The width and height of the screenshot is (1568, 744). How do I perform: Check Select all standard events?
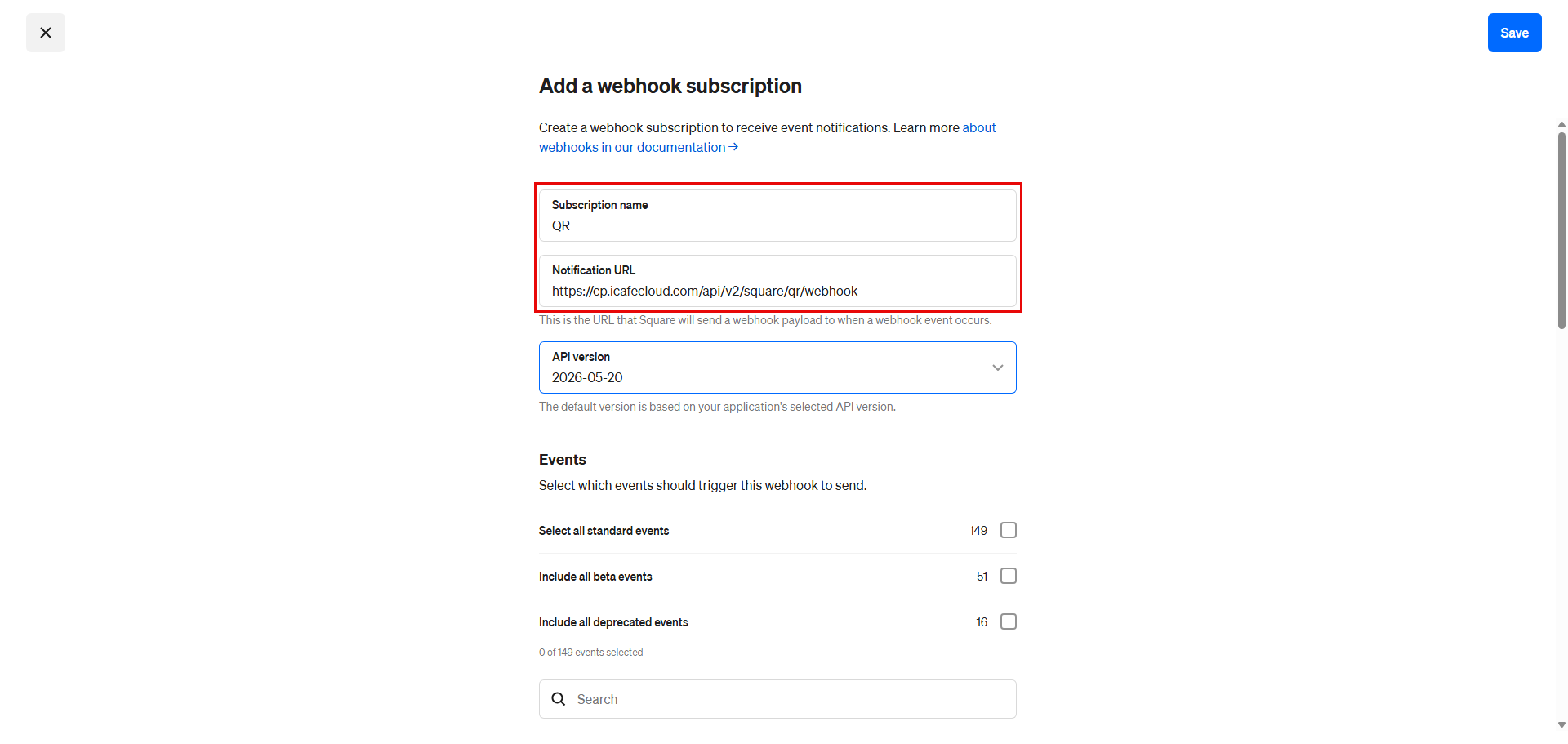(1009, 530)
